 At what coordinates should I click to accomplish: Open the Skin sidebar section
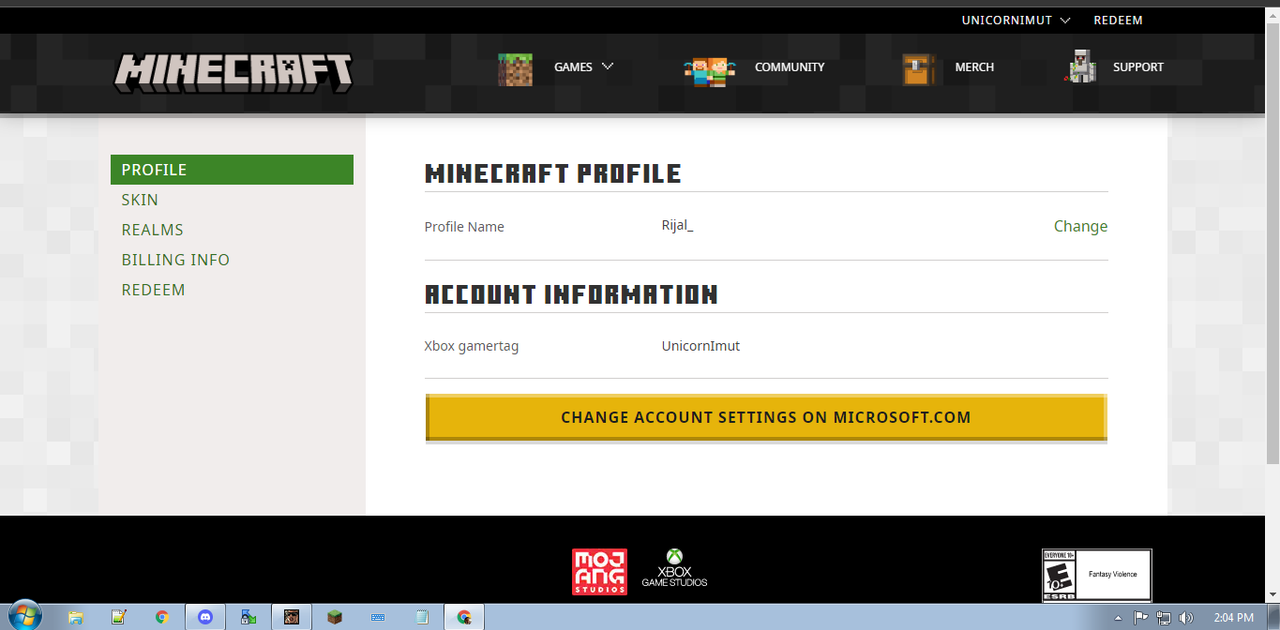click(140, 200)
